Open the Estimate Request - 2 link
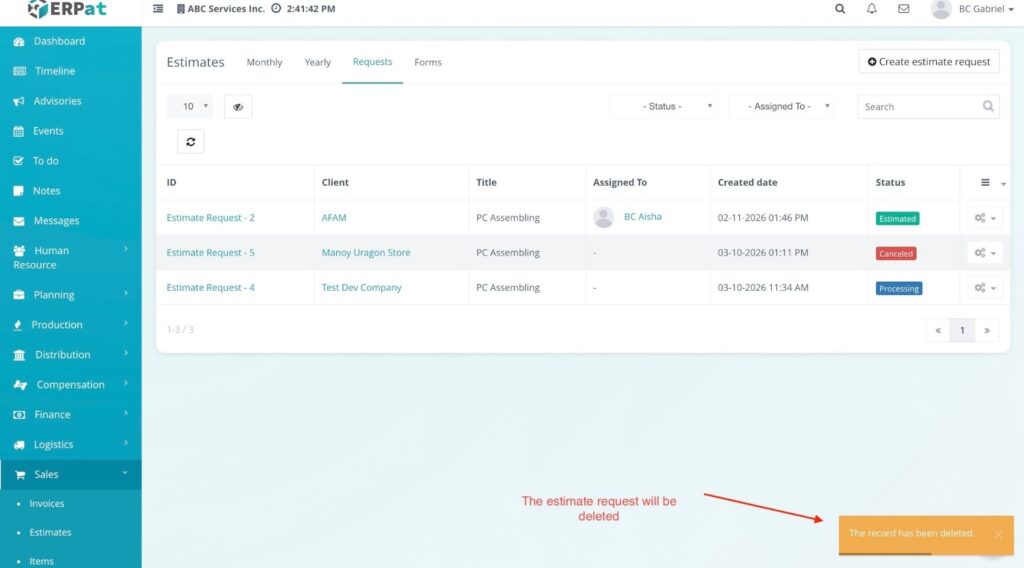The height and width of the screenshot is (568, 1024). click(x=210, y=218)
